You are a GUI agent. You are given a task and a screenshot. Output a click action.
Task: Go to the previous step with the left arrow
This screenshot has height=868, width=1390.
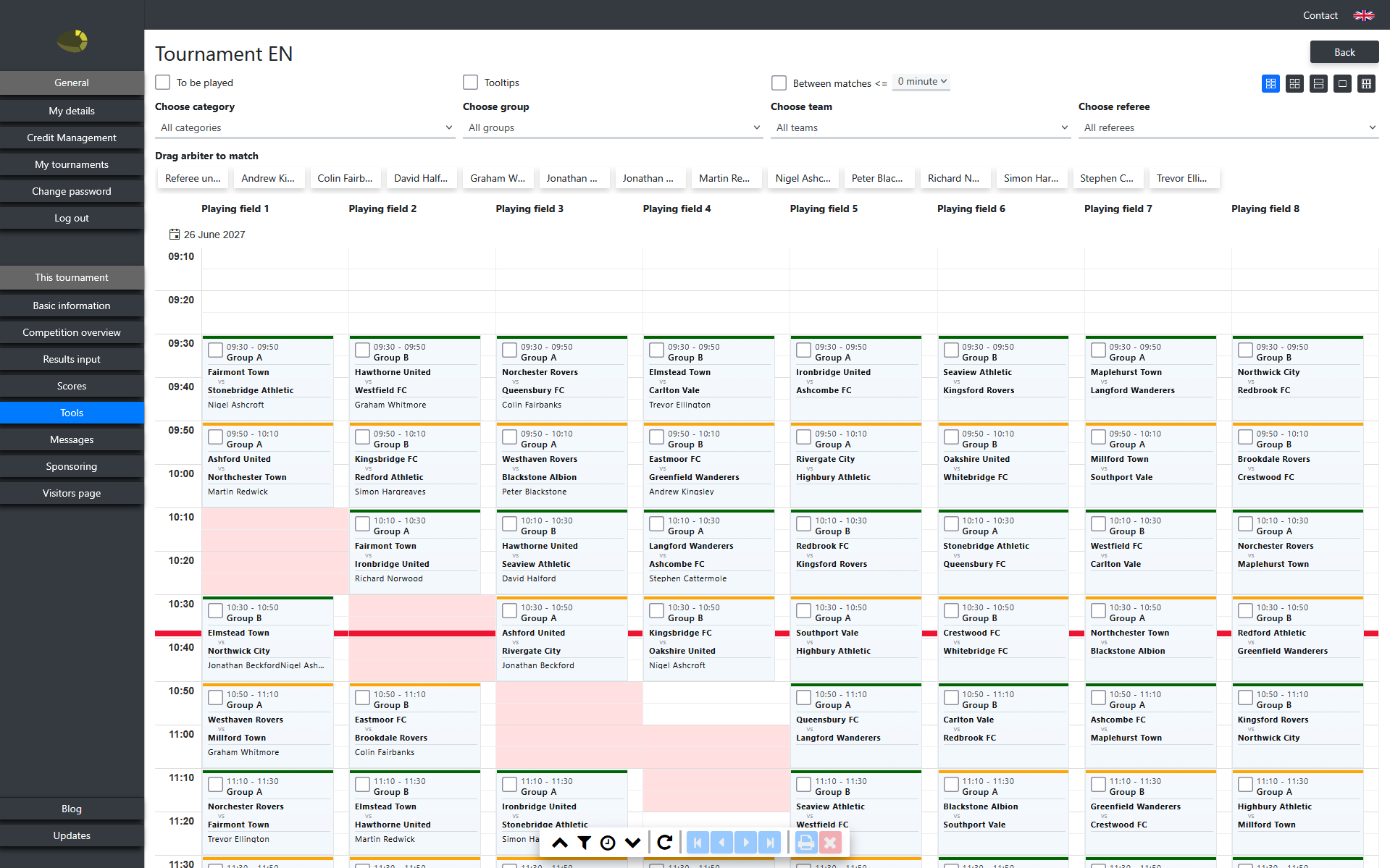coord(721,842)
